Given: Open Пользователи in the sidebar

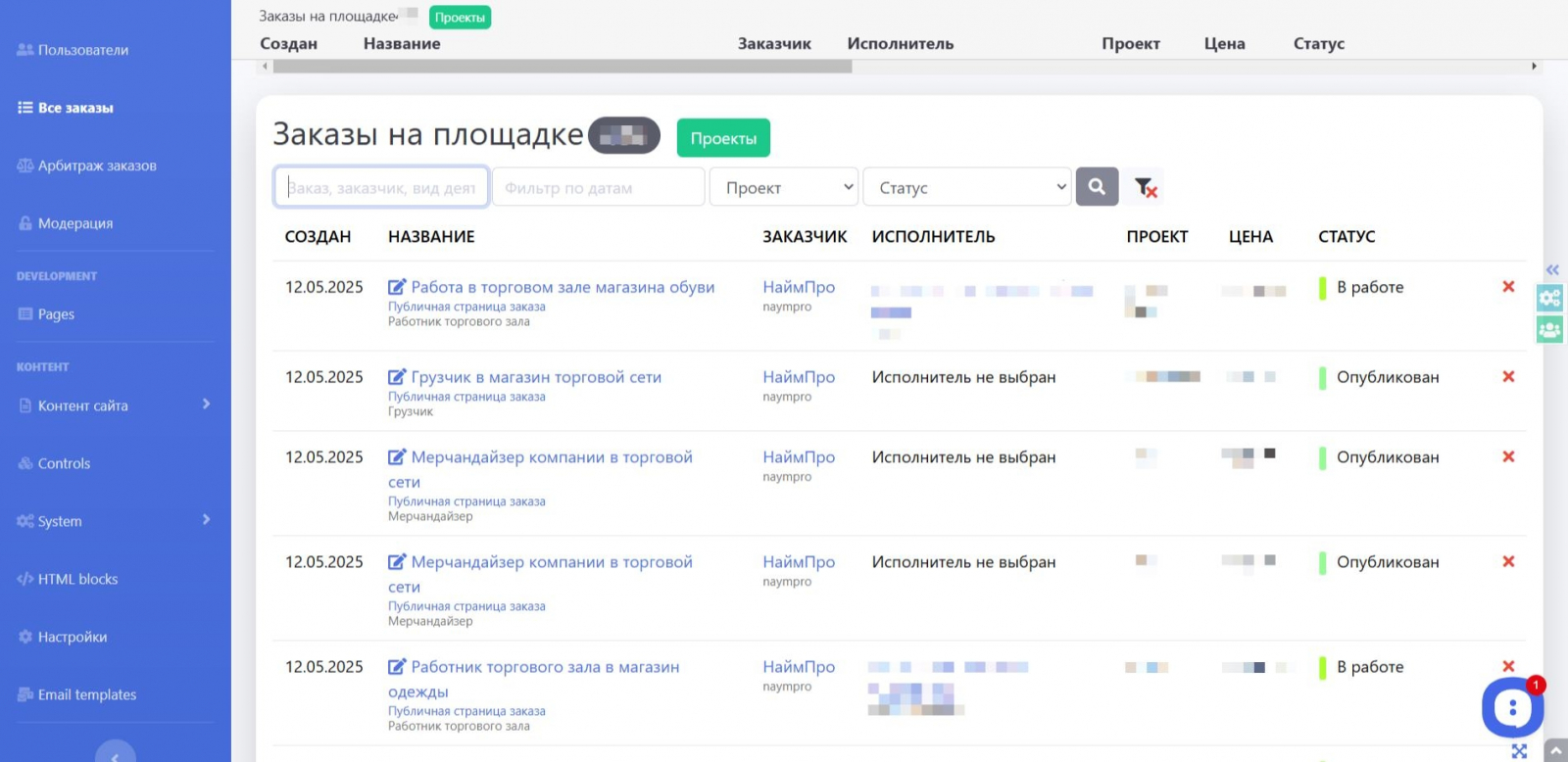Looking at the screenshot, I should [x=73, y=50].
